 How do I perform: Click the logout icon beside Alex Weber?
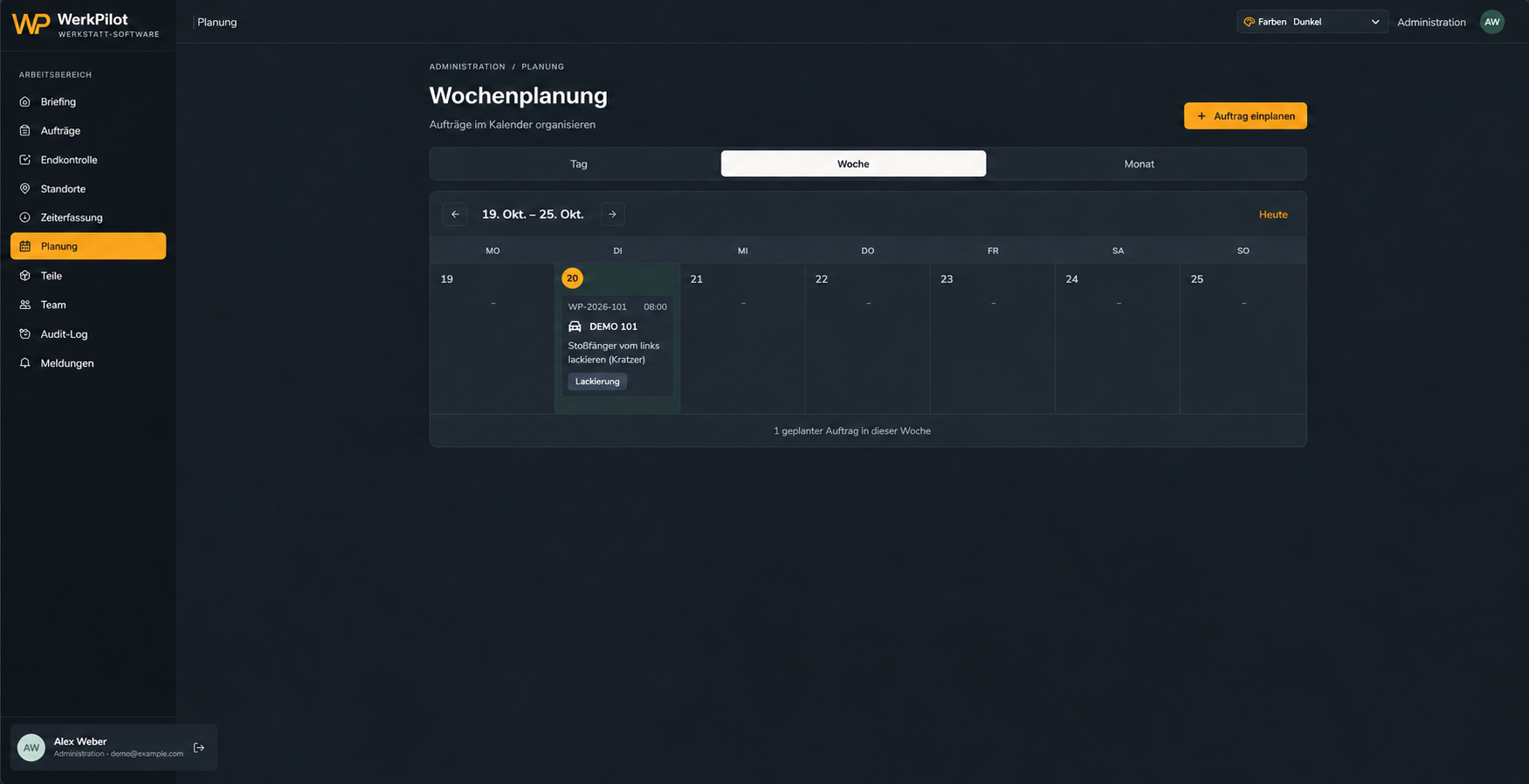coord(199,747)
